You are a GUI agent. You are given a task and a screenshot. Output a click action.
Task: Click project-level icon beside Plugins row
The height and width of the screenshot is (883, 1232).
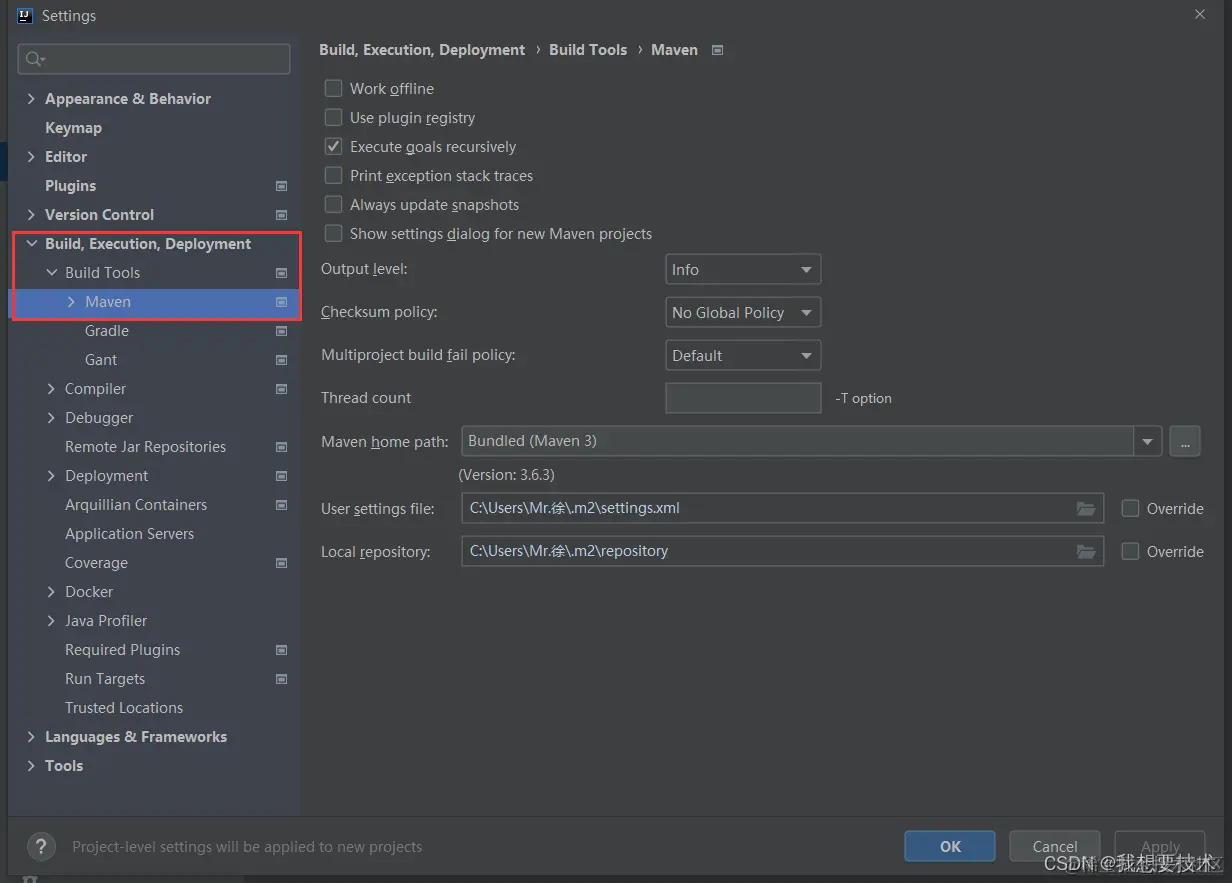(281, 186)
